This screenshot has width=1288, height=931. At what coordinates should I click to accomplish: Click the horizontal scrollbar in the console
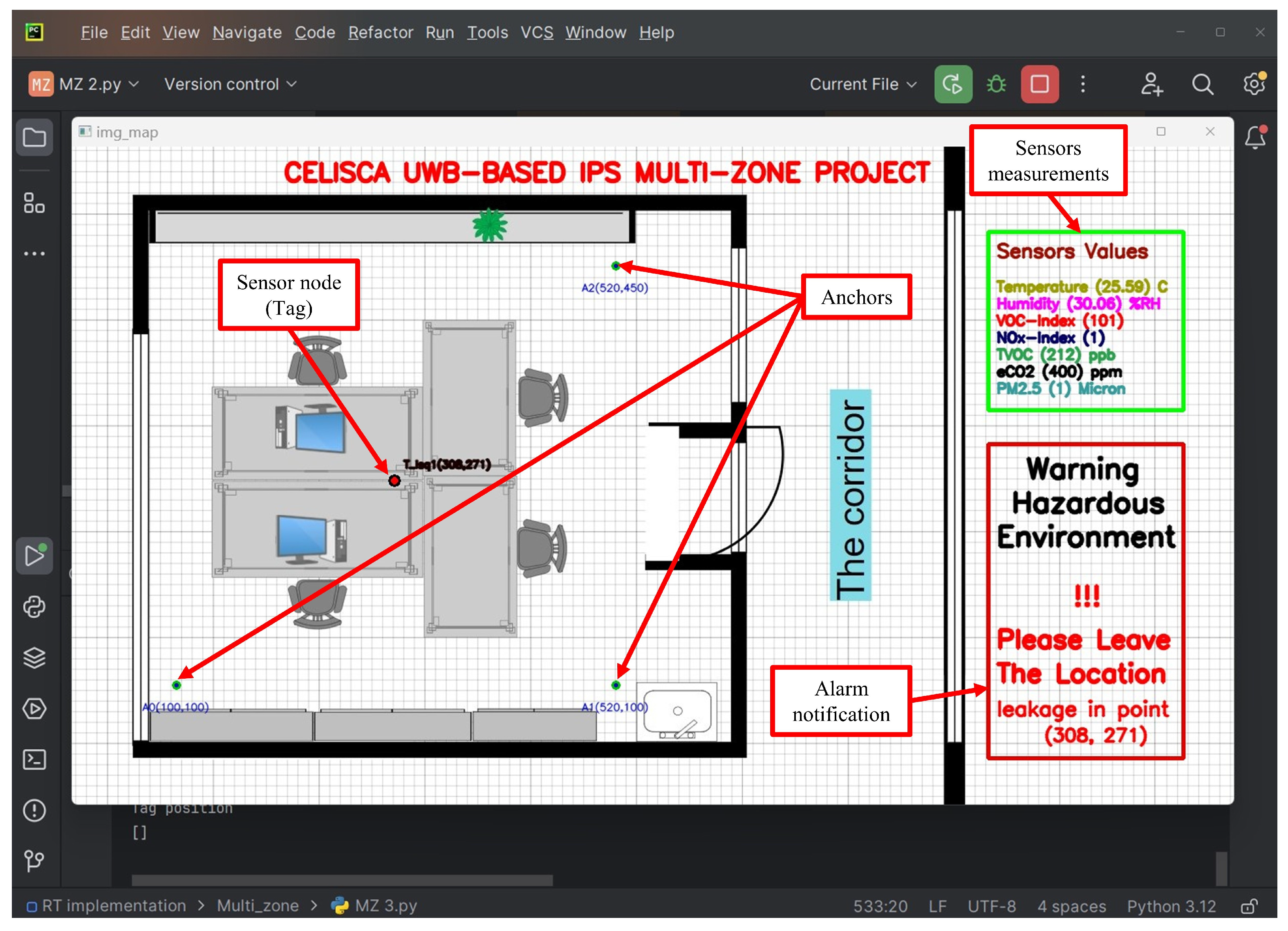pos(342,880)
